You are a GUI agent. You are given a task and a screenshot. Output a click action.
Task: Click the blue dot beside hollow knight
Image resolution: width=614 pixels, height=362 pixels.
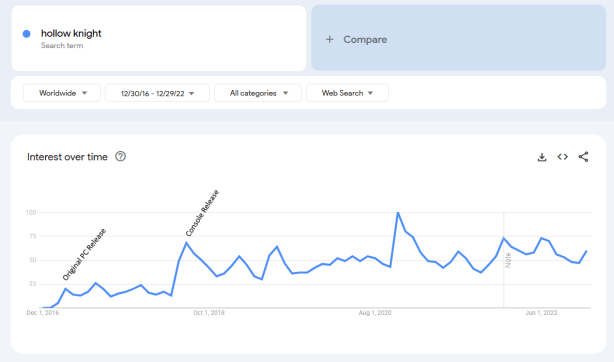27,34
